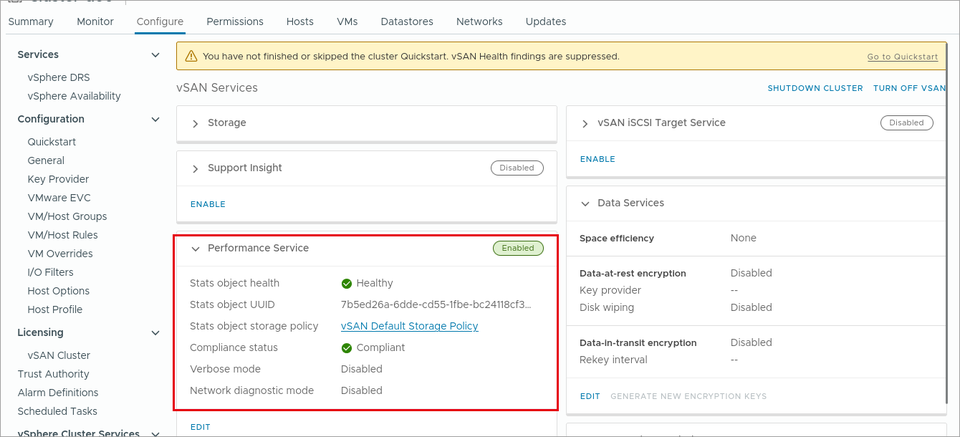960x437 pixels.
Task: Expand the Support Insight panel chevron
Action: tap(195, 168)
